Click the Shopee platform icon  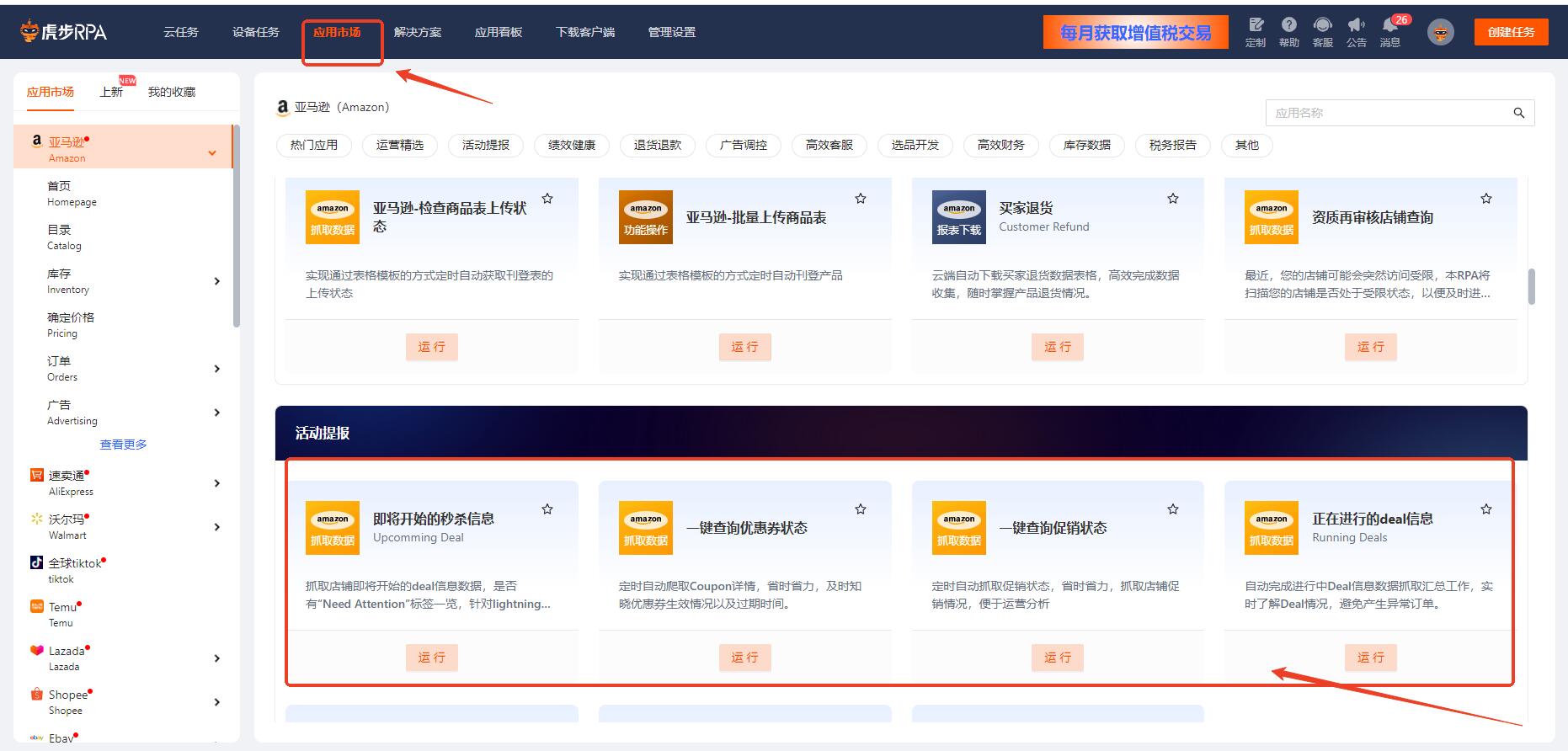point(36,694)
